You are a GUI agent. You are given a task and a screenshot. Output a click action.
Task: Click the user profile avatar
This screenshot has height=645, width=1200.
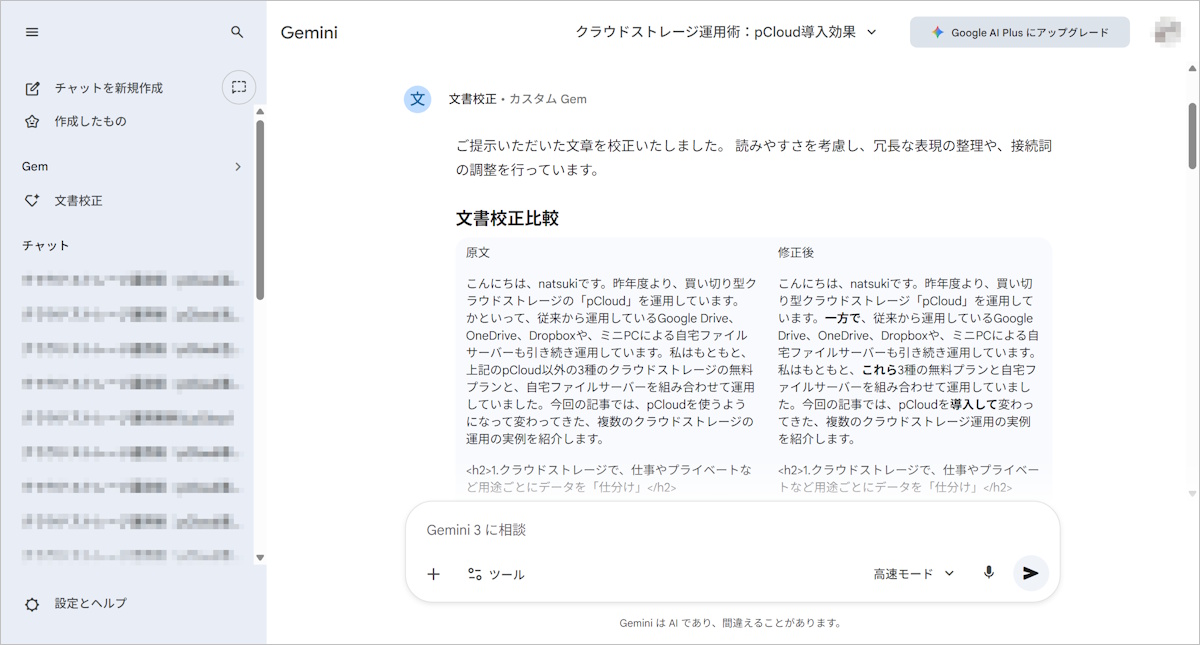click(x=1167, y=32)
